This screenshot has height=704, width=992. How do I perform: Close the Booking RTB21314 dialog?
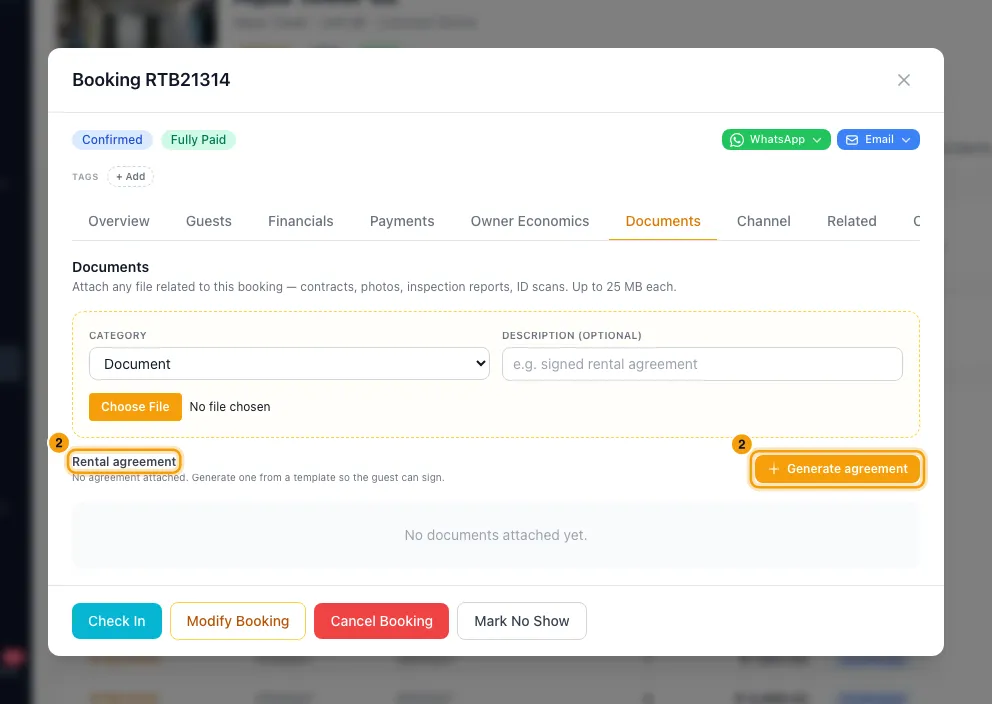coord(903,80)
